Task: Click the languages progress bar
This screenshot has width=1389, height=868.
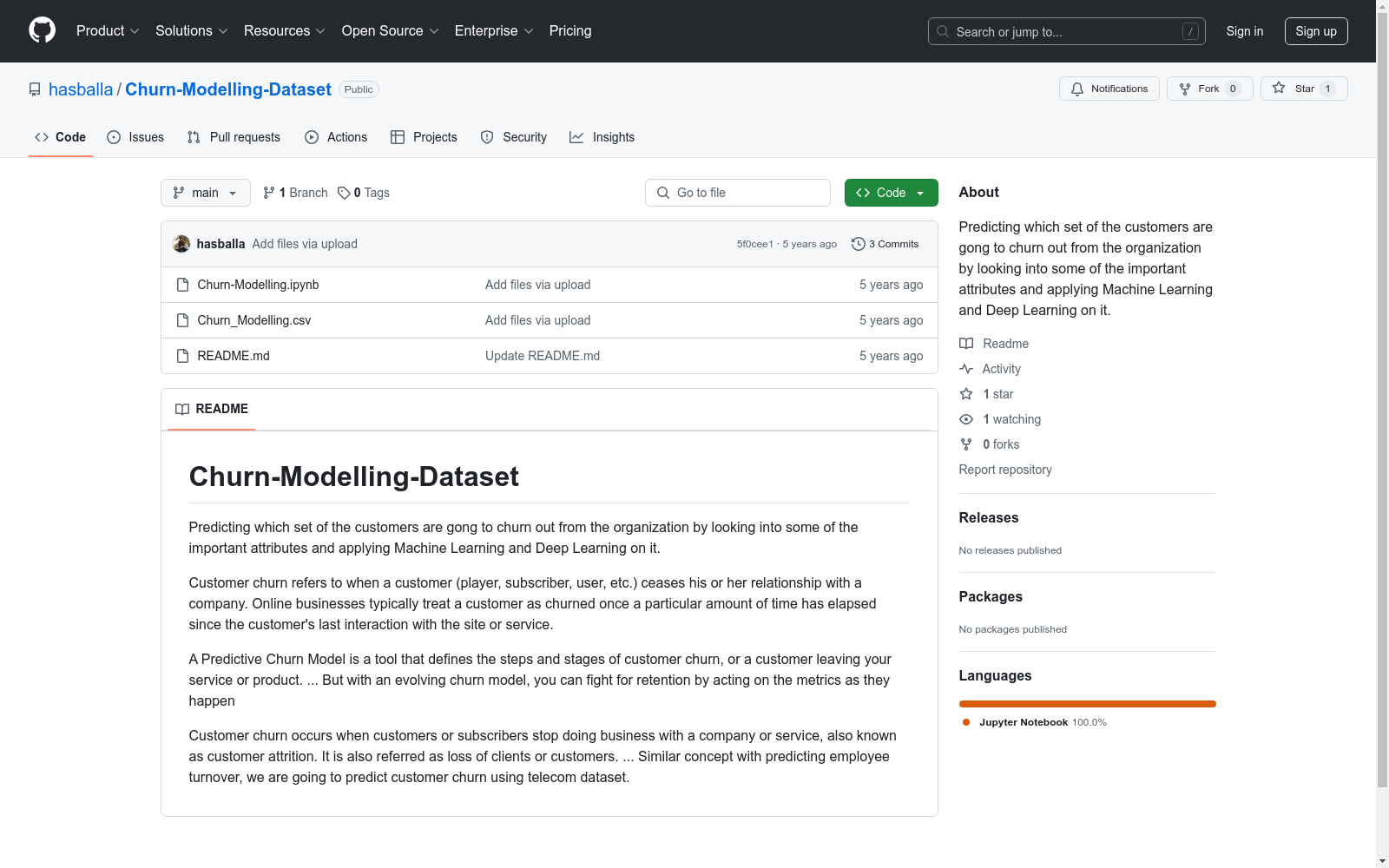Action: pyautogui.click(x=1087, y=704)
